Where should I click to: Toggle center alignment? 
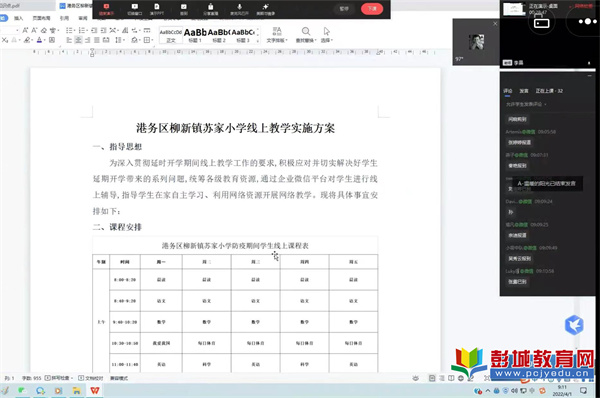(x=78, y=40)
